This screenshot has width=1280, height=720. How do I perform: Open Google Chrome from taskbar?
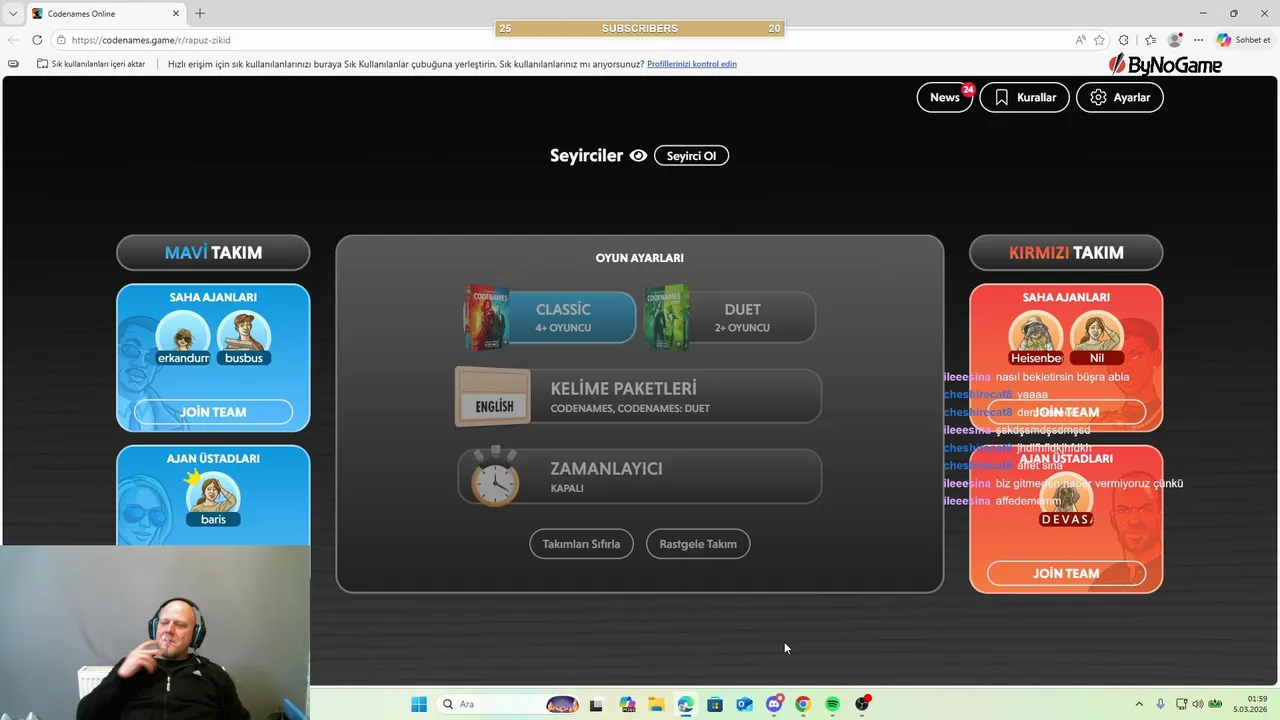(803, 704)
